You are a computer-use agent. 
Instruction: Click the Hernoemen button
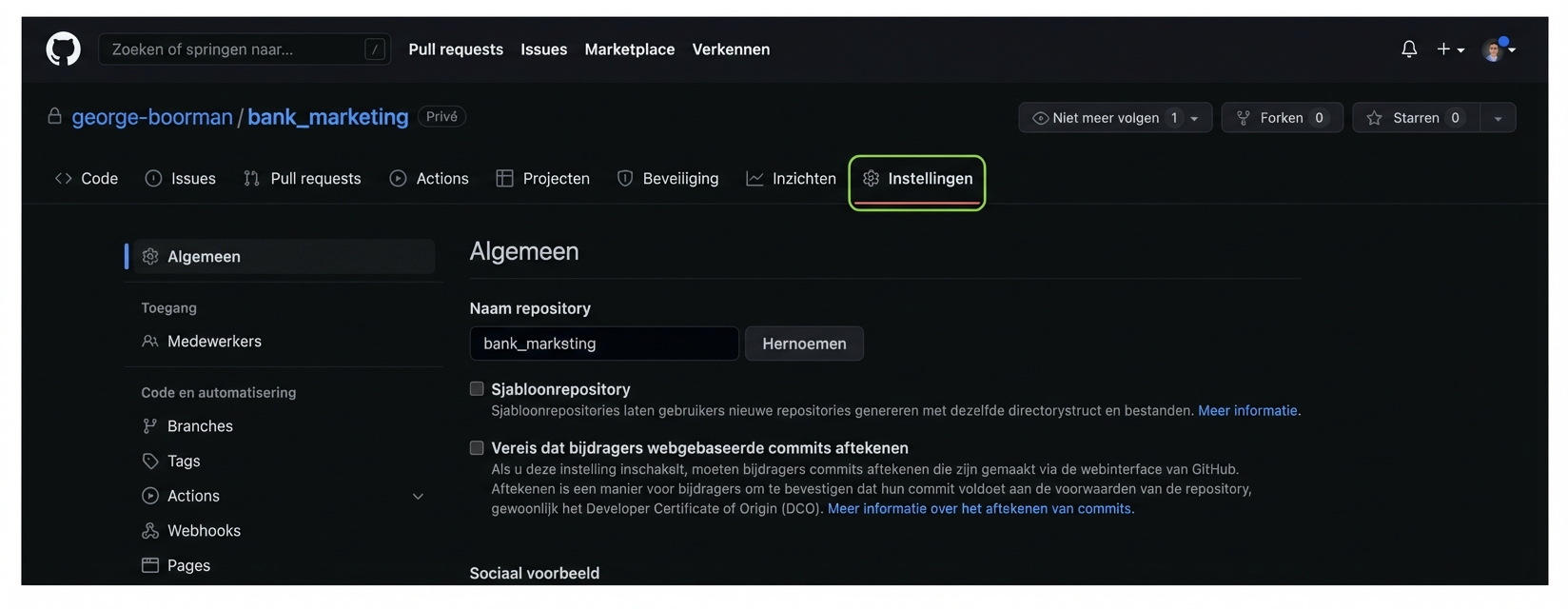(x=804, y=344)
